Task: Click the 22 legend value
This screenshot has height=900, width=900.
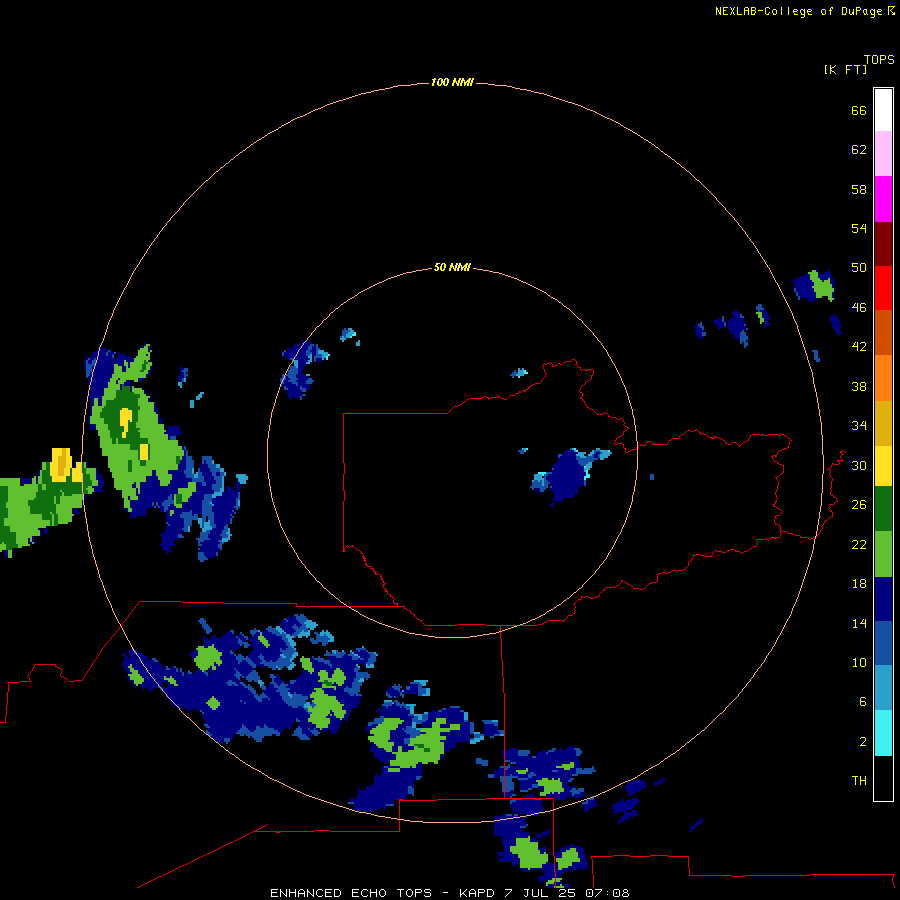Action: 859,544
